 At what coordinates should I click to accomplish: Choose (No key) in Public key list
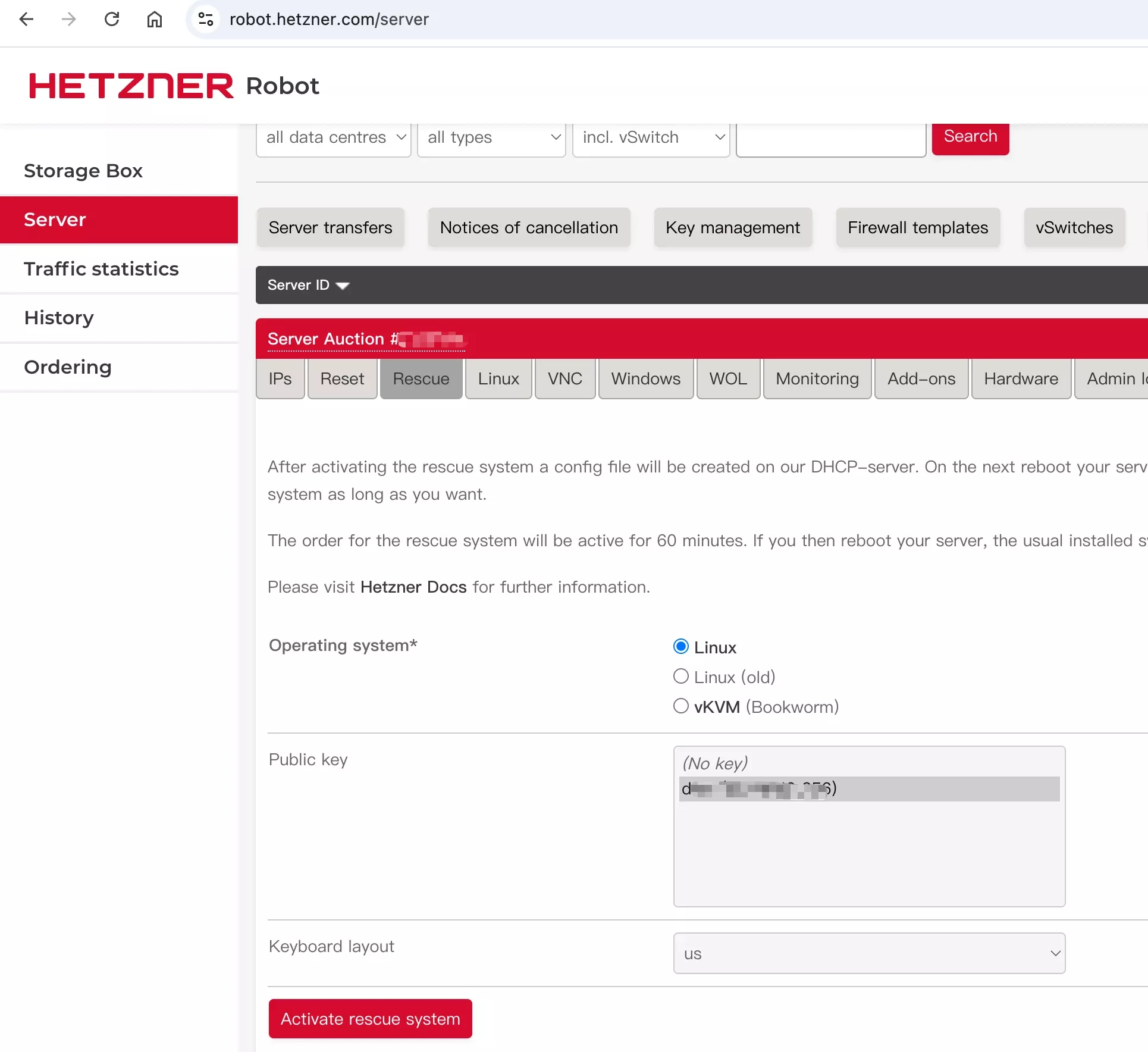click(715, 763)
